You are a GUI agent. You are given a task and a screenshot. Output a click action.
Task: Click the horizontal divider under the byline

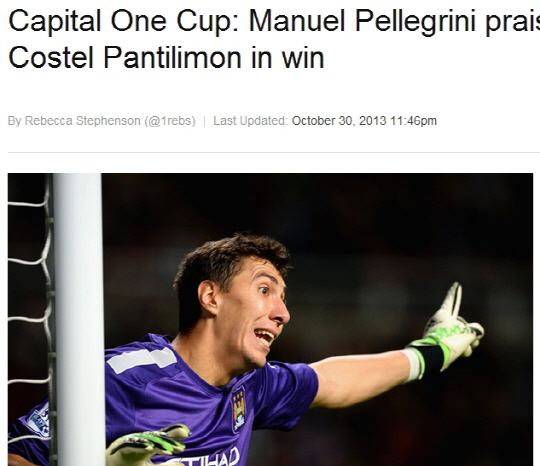pyautogui.click(x=274, y=152)
